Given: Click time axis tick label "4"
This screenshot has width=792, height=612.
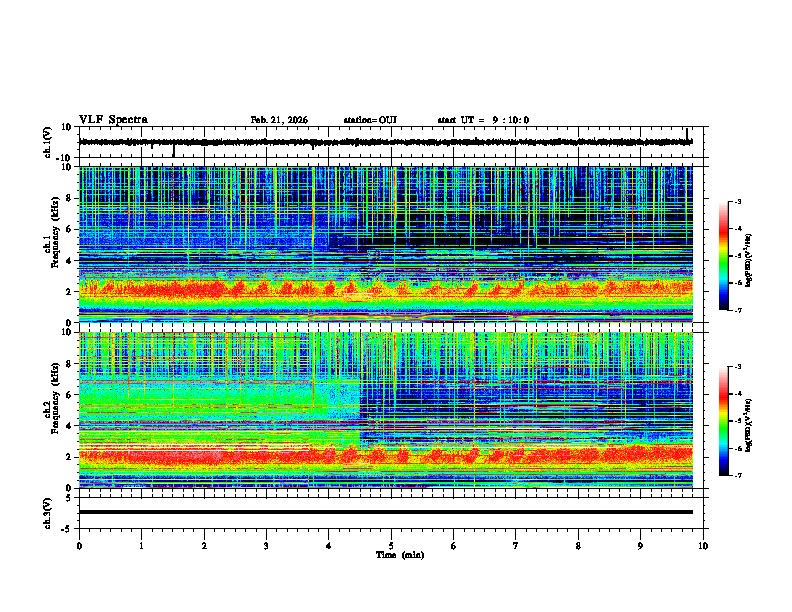Looking at the screenshot, I should click(329, 546).
